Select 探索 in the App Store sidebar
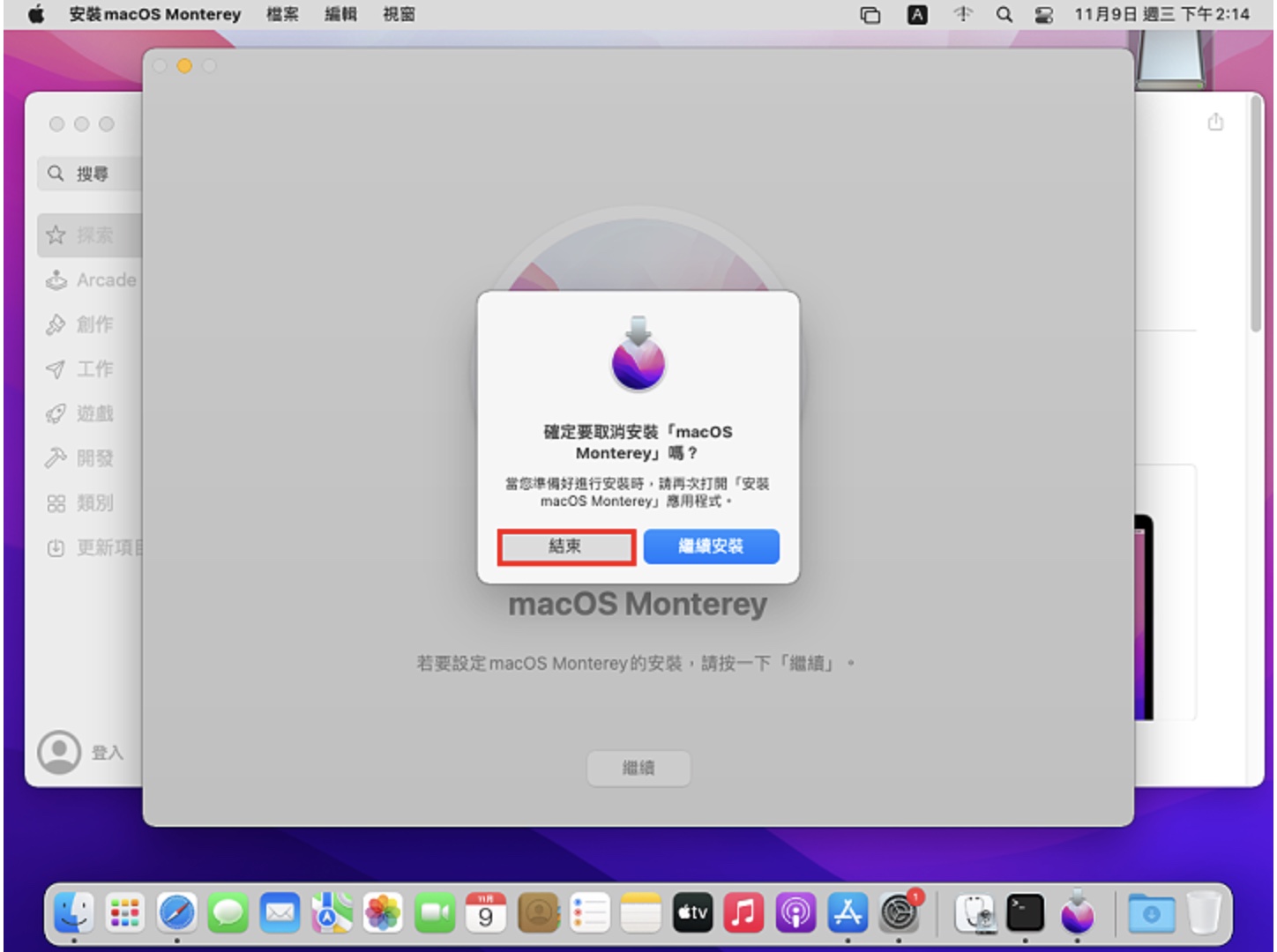1277x952 pixels. click(x=89, y=235)
